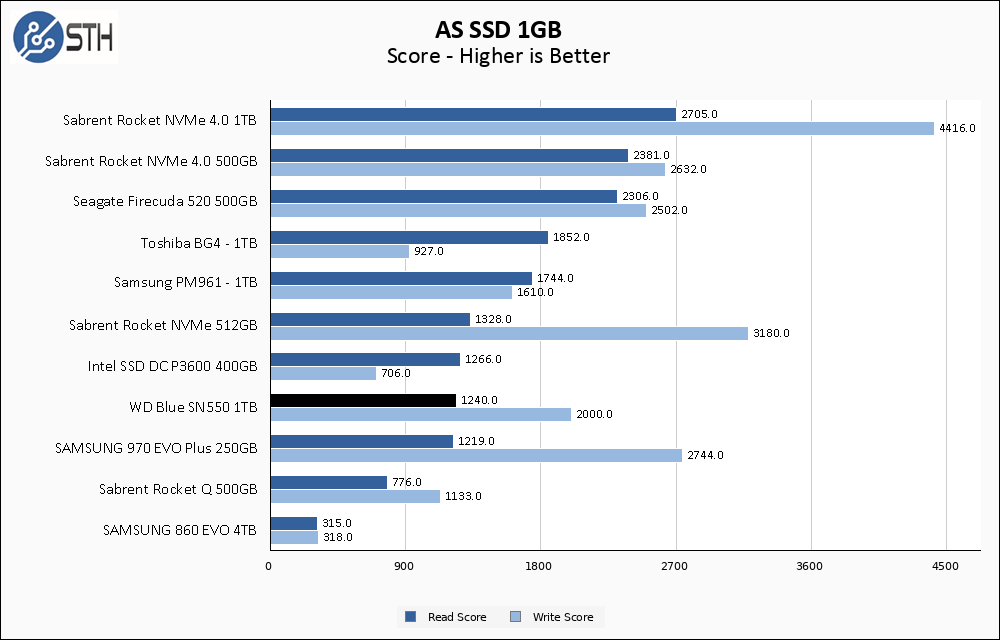Screen dimensions: 1000x640
Task: Select the SAMSUNG 970 EVO Plus 250GB label
Action: 156,448
